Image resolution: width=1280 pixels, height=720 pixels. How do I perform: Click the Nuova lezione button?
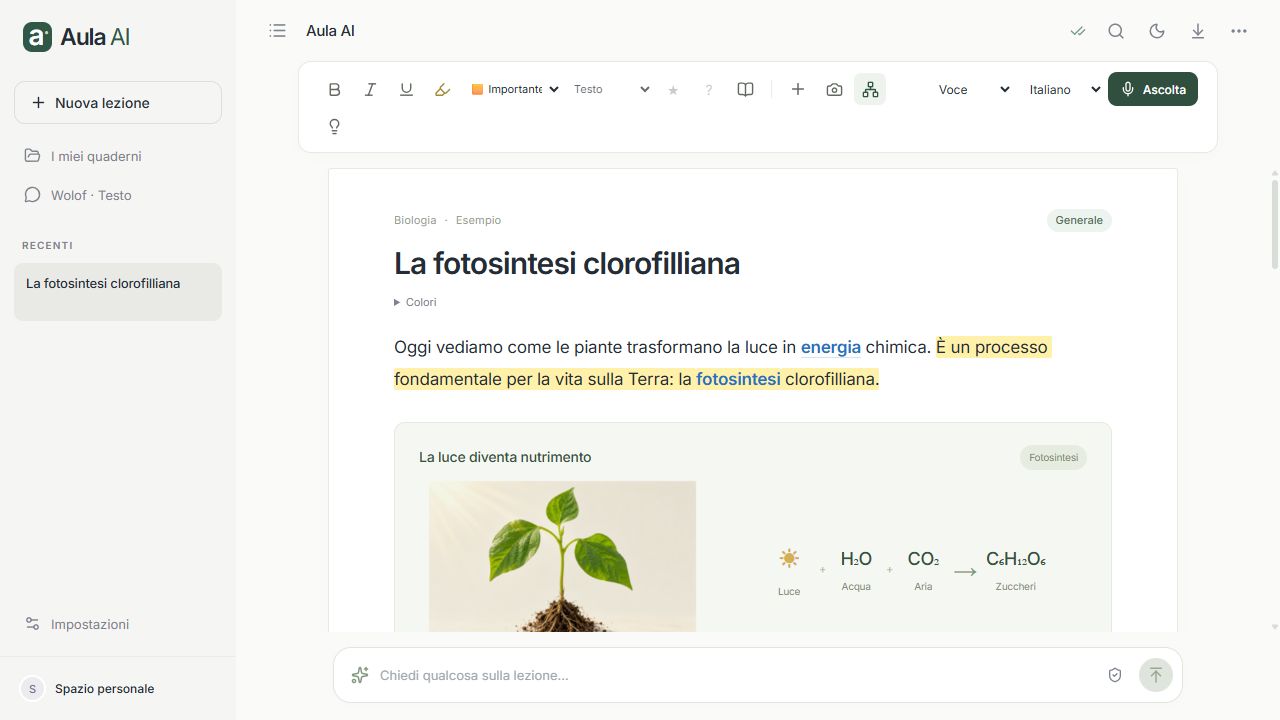tap(118, 103)
